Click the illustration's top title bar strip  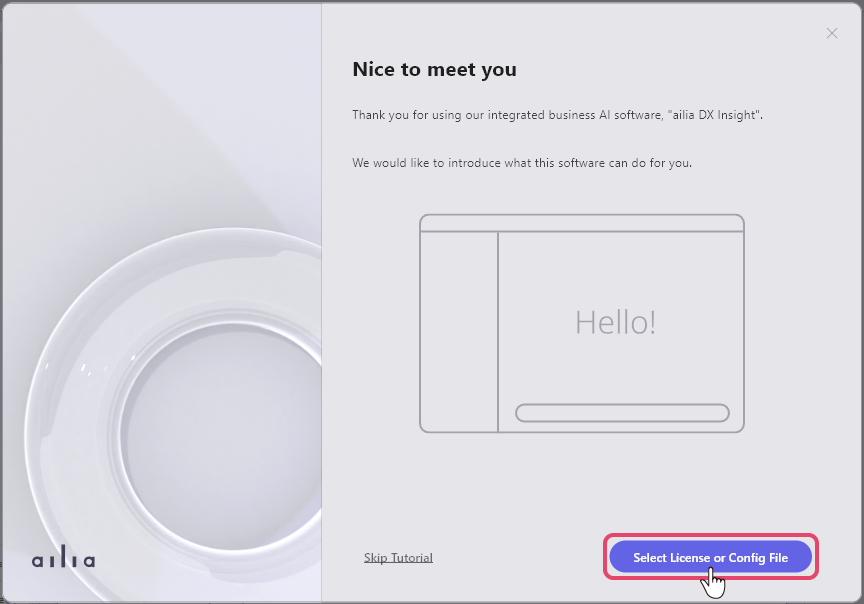[x=581, y=224]
